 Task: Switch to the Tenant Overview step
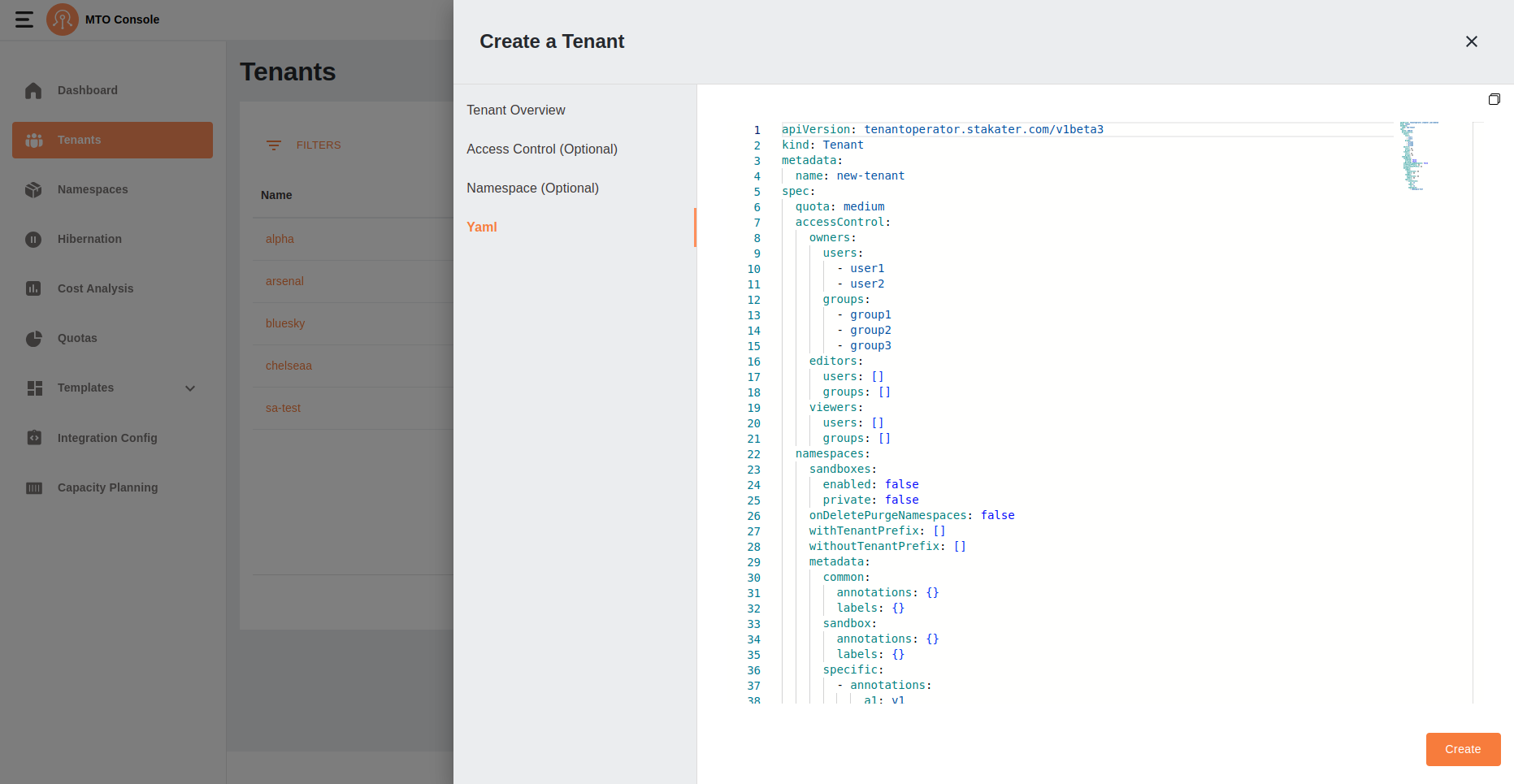pos(516,110)
